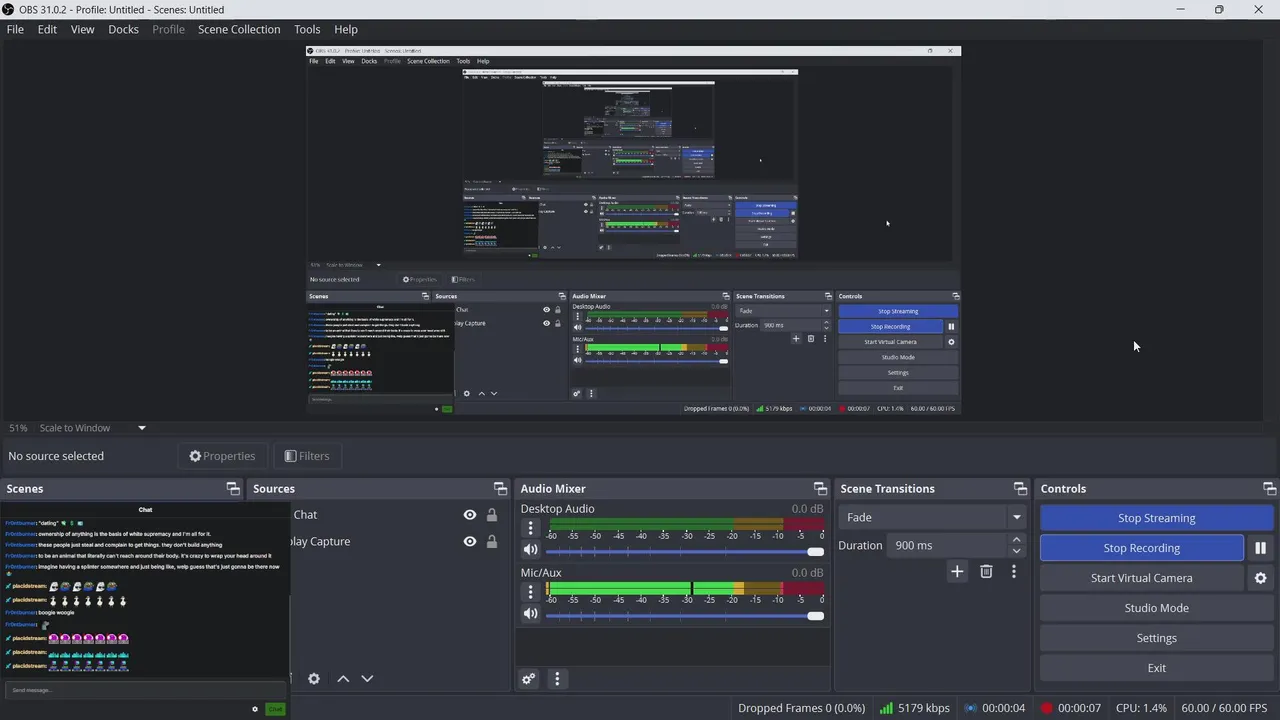The width and height of the screenshot is (1280, 720).
Task: Adjust the Mic/Aux volume slider
Action: (x=685, y=615)
